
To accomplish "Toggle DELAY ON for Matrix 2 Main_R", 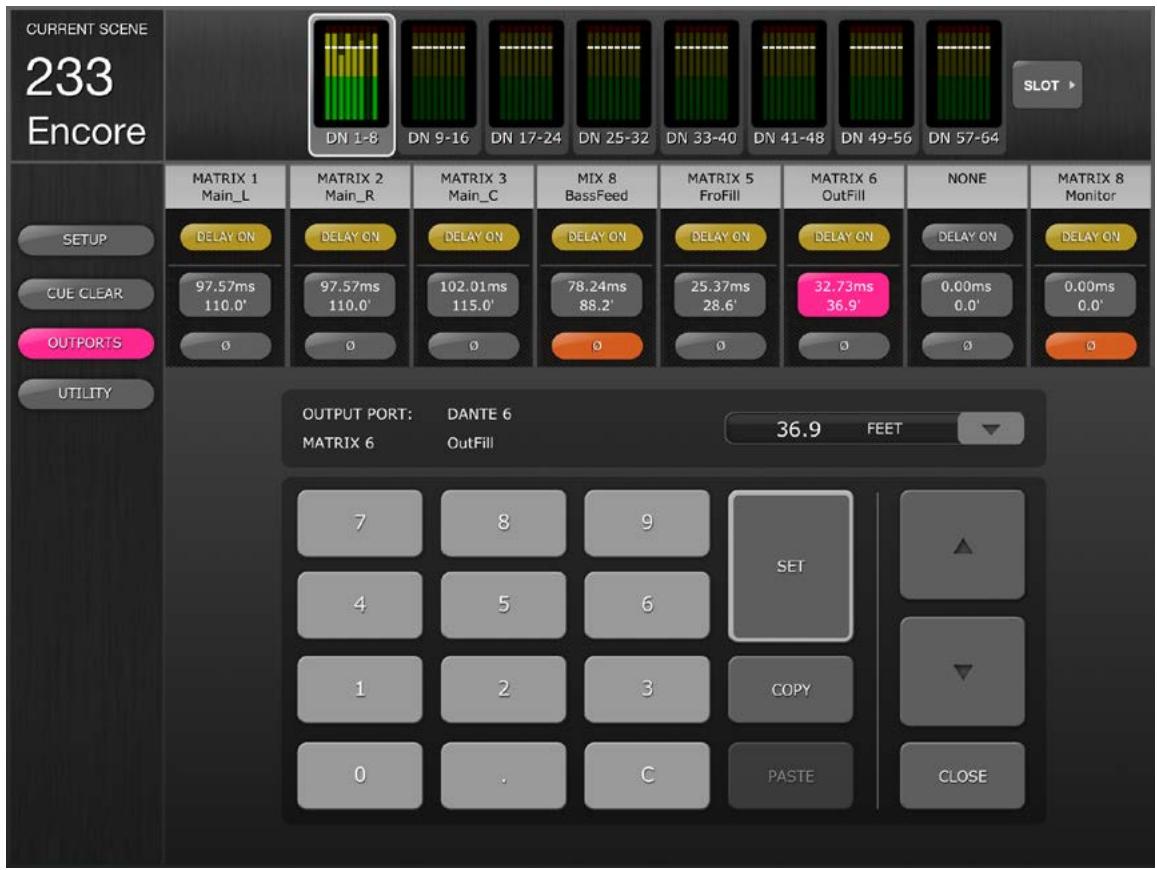I will [350, 237].
